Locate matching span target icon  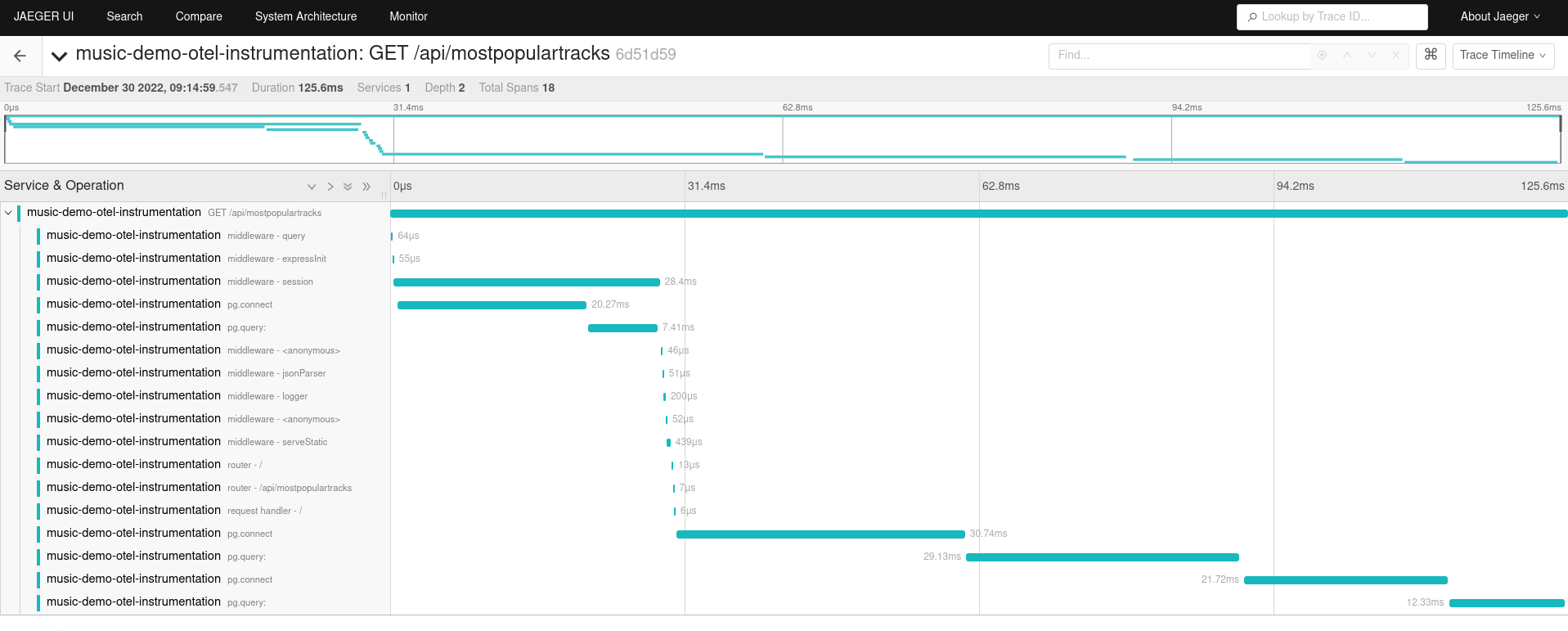[1322, 55]
